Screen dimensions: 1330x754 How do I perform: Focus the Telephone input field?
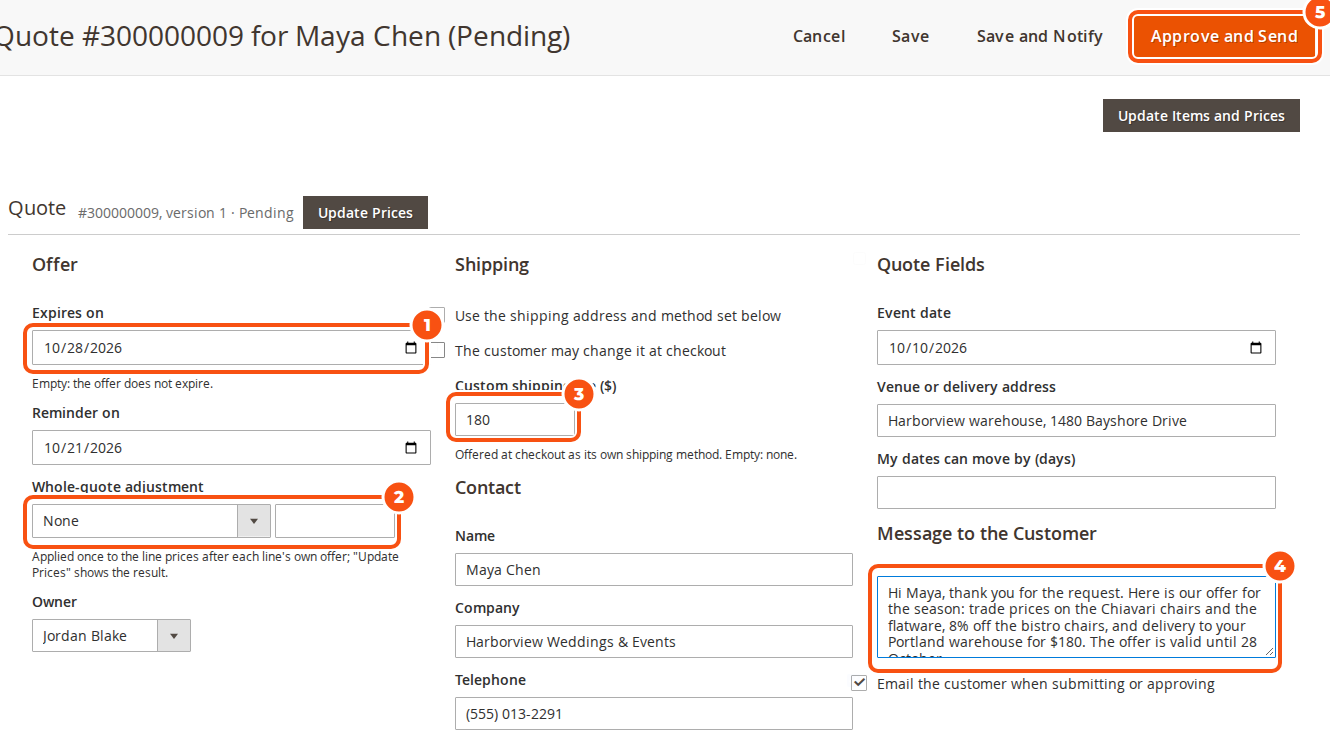point(654,714)
